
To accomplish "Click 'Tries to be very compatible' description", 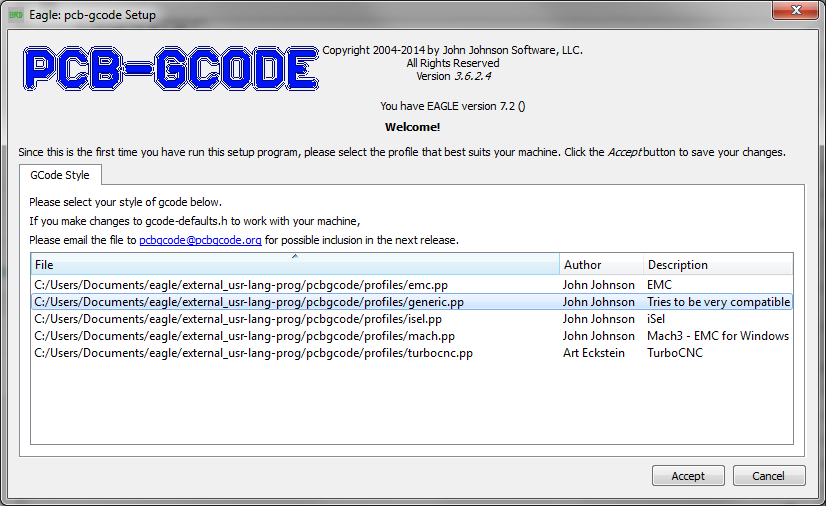I will click(719, 302).
